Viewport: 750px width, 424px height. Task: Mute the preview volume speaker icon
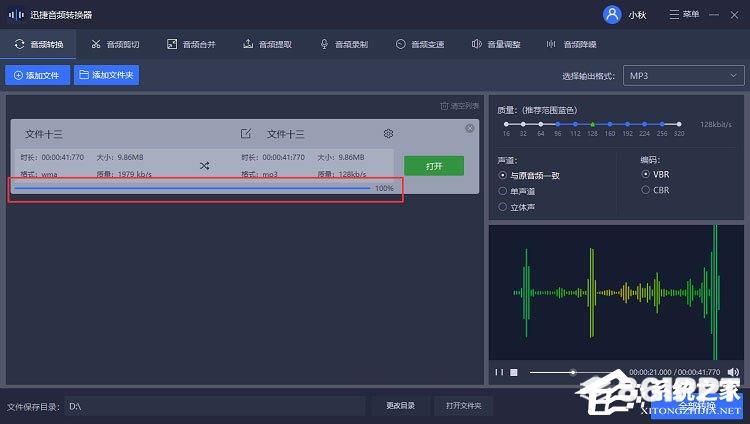click(733, 372)
